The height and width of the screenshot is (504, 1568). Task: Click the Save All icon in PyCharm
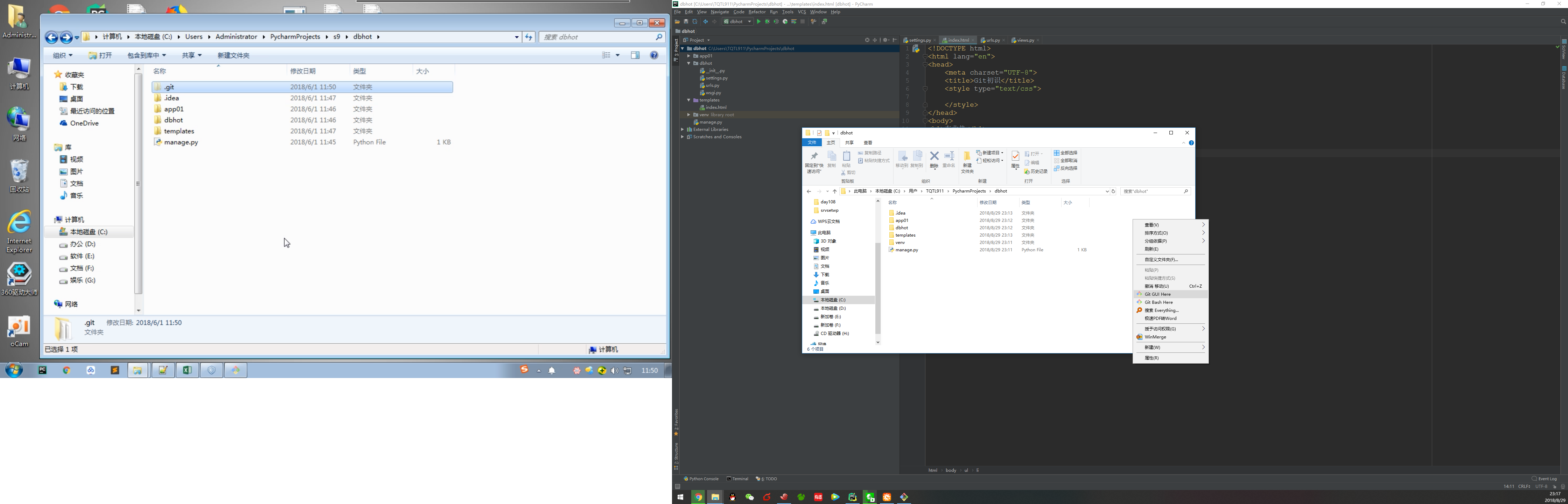(x=686, y=21)
